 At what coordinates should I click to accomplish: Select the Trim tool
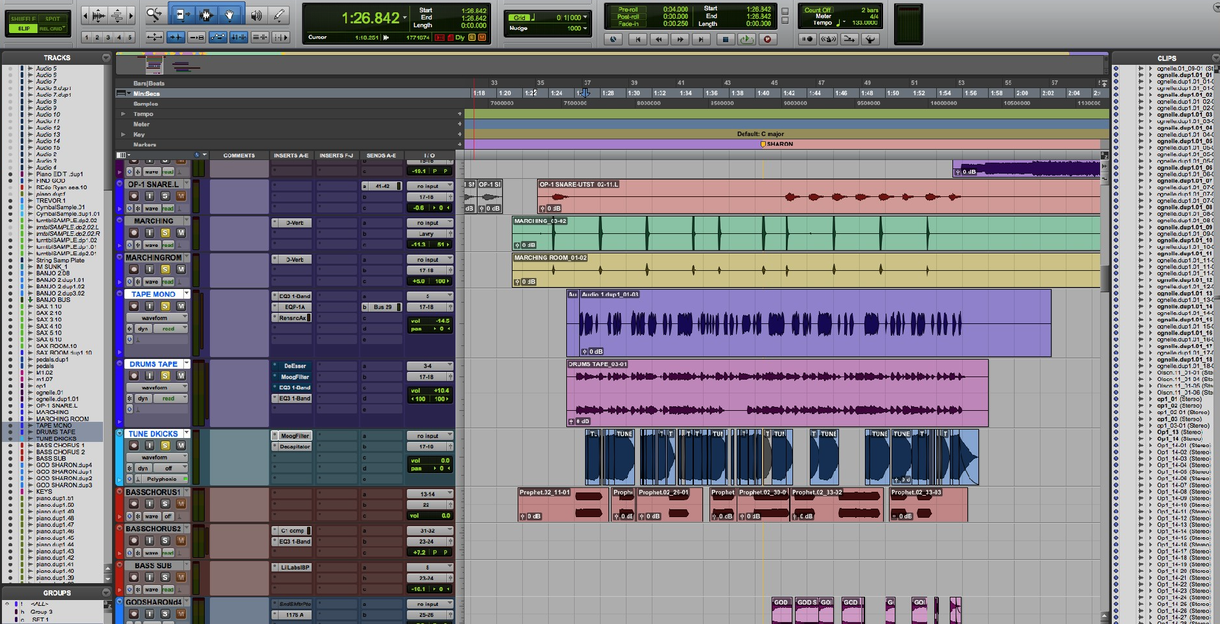(181, 15)
